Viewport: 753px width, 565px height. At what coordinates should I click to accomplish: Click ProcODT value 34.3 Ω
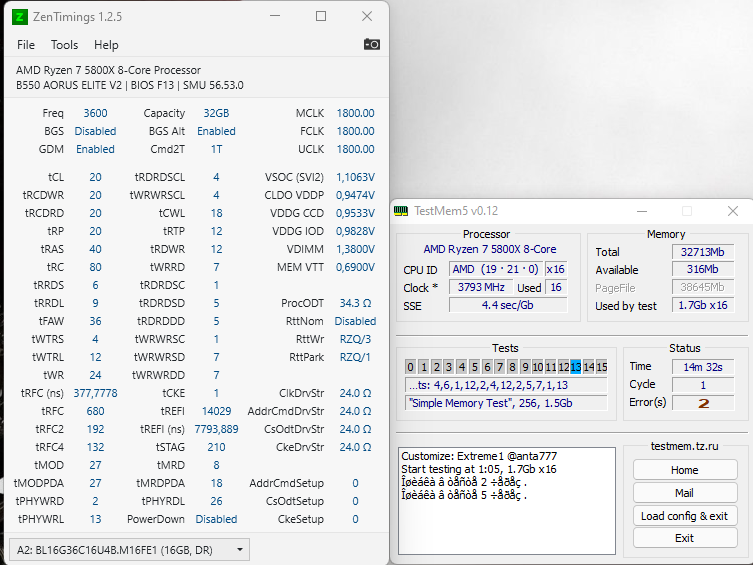coord(355,303)
